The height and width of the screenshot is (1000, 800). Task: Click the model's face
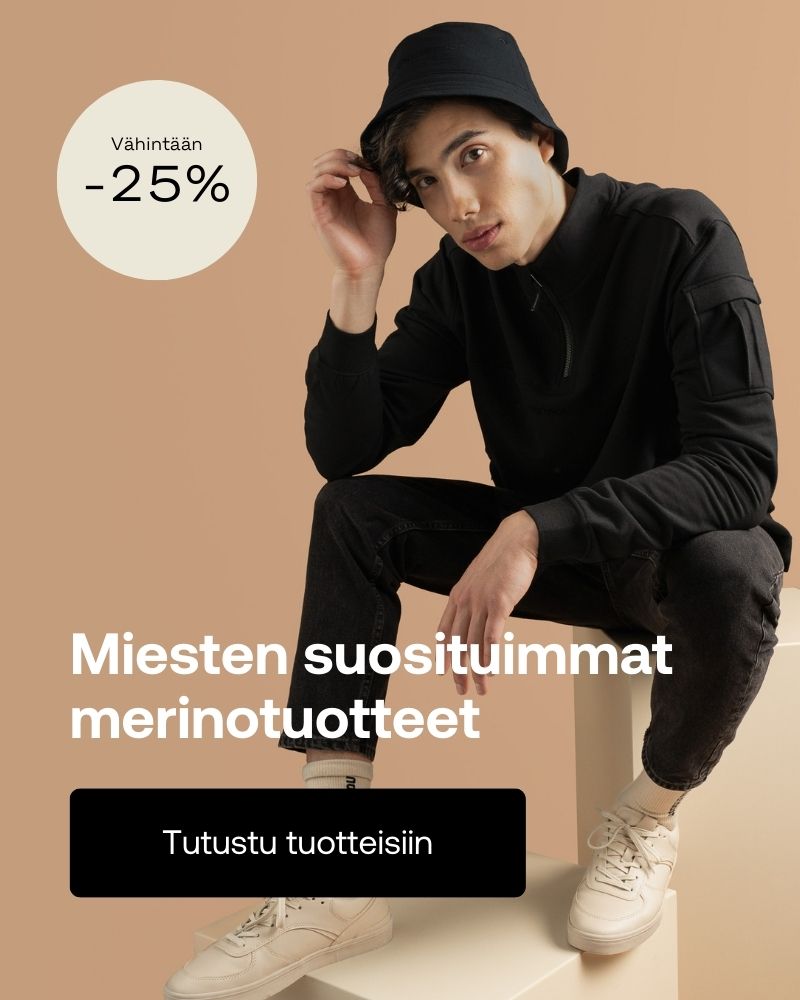[474, 191]
